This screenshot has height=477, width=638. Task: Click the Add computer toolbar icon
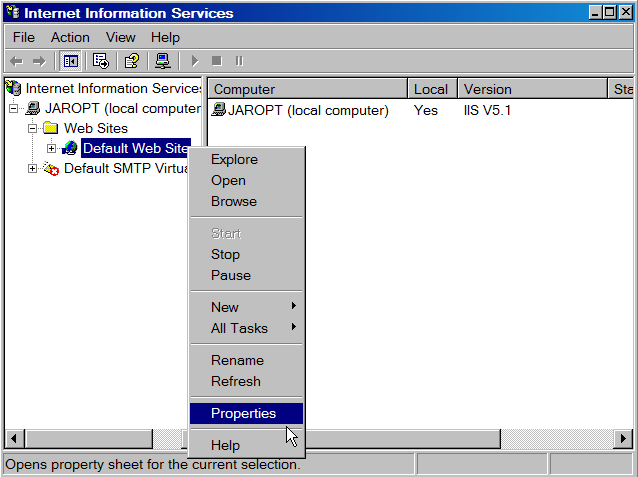[163, 61]
